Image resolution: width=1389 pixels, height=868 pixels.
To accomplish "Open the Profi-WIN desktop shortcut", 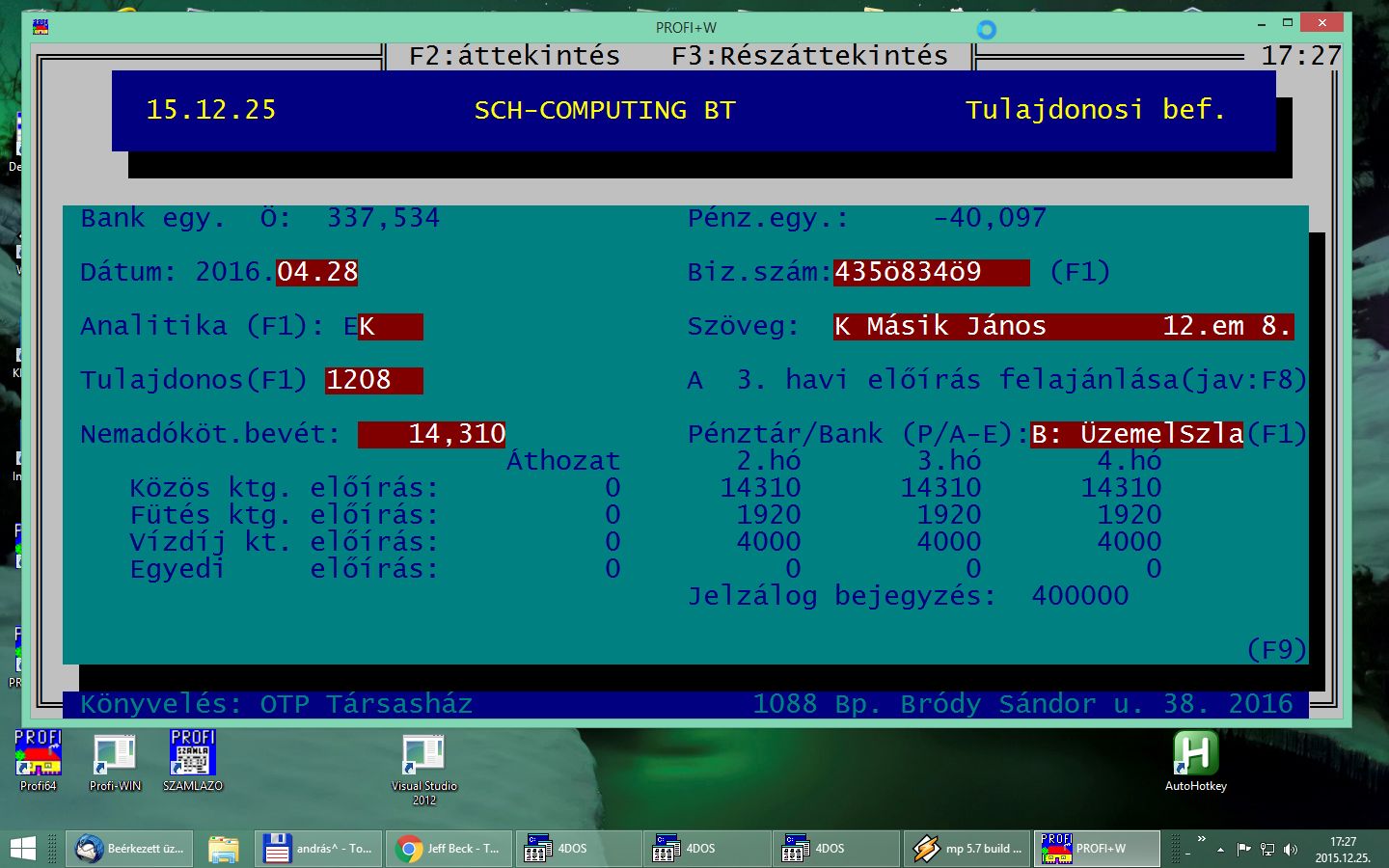I will [115, 754].
